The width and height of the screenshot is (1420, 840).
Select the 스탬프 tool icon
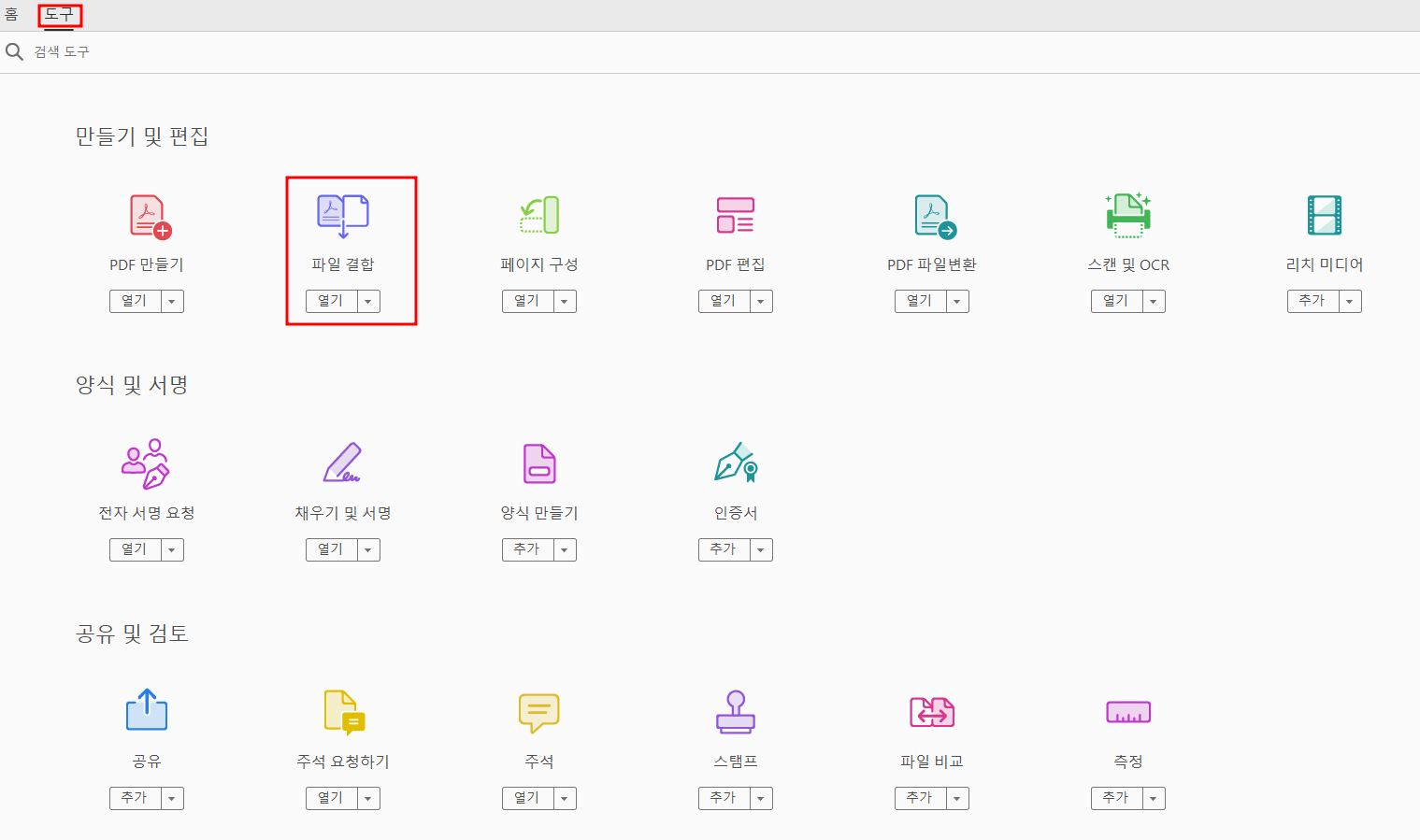click(x=735, y=712)
